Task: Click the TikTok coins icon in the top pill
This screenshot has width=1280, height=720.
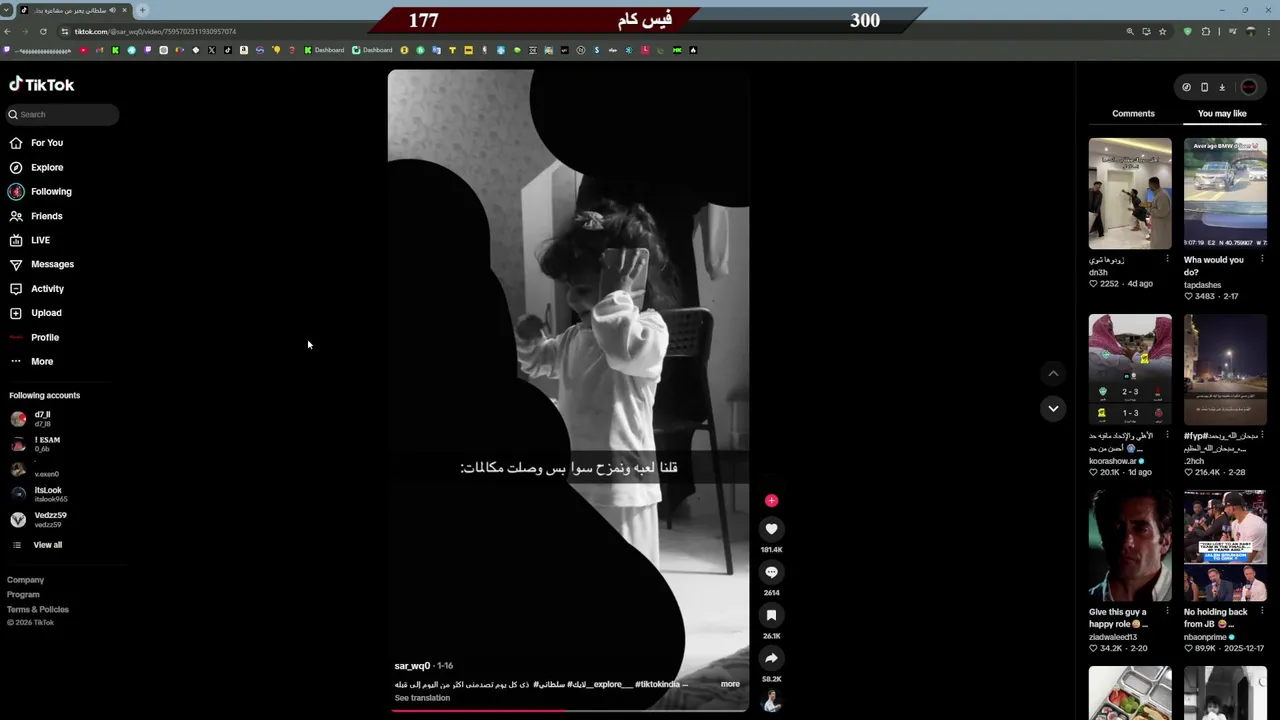Action: coord(1186,87)
